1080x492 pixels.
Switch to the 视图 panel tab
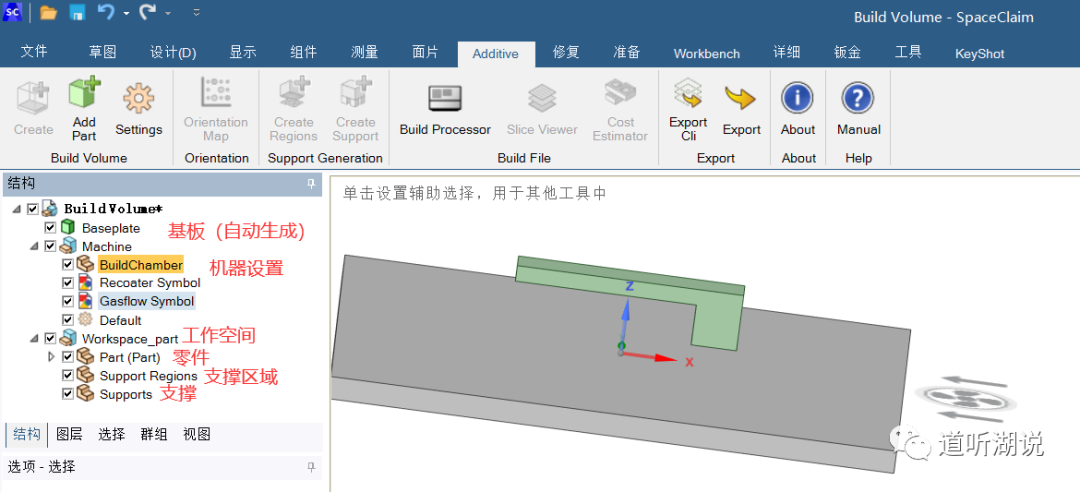pos(196,434)
